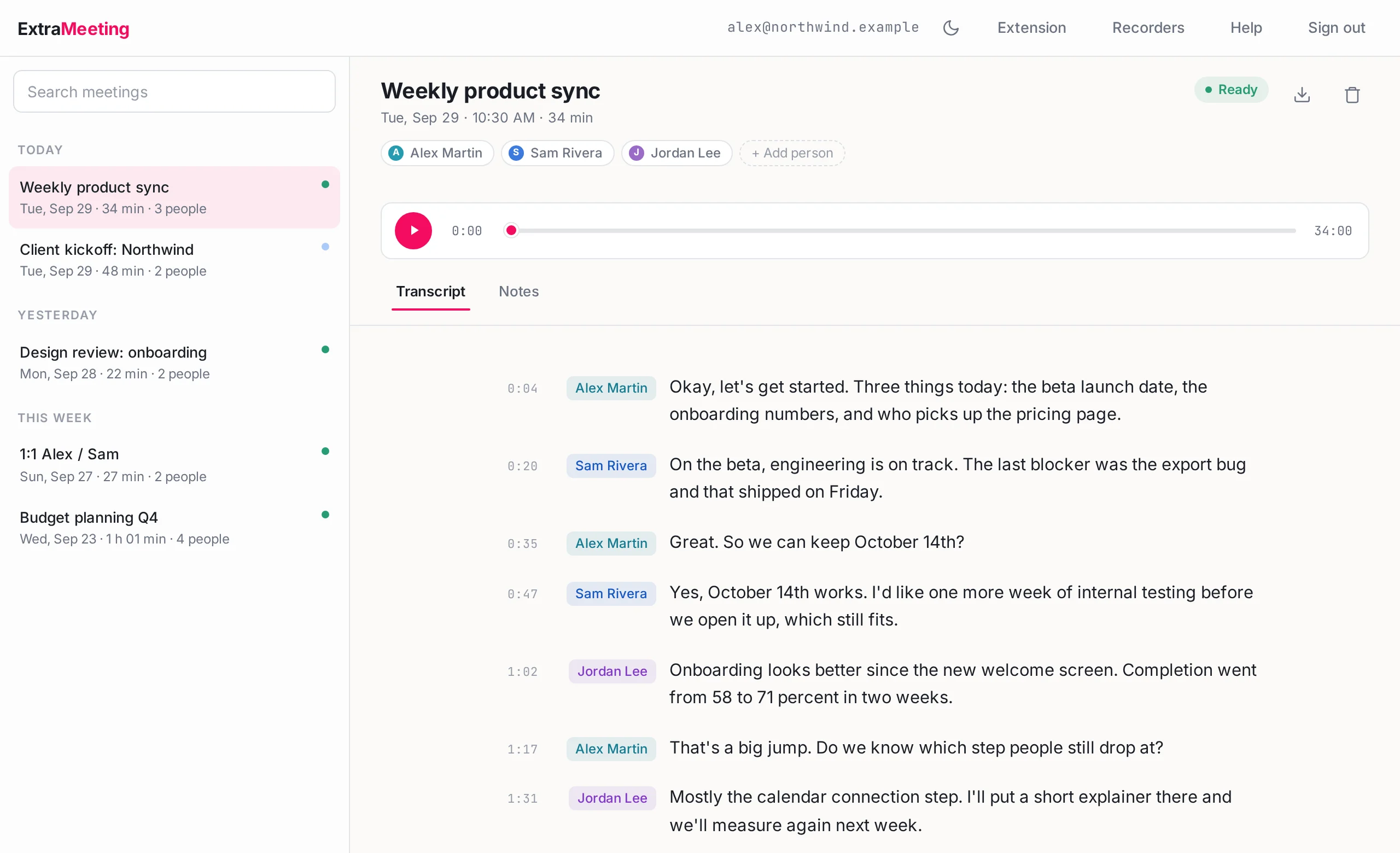Click the alex@northwind.example account email
Screen dimensions: 1400x853
pos(822,27)
